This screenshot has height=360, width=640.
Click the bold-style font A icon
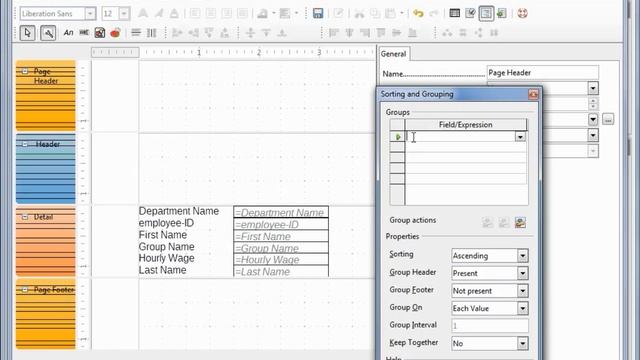[143, 13]
